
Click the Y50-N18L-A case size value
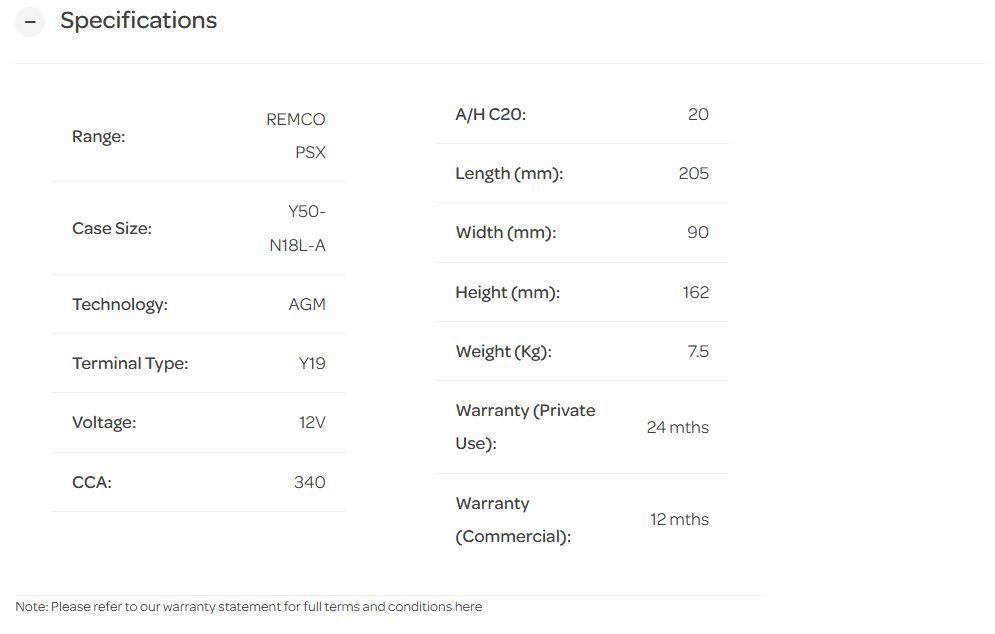298,228
